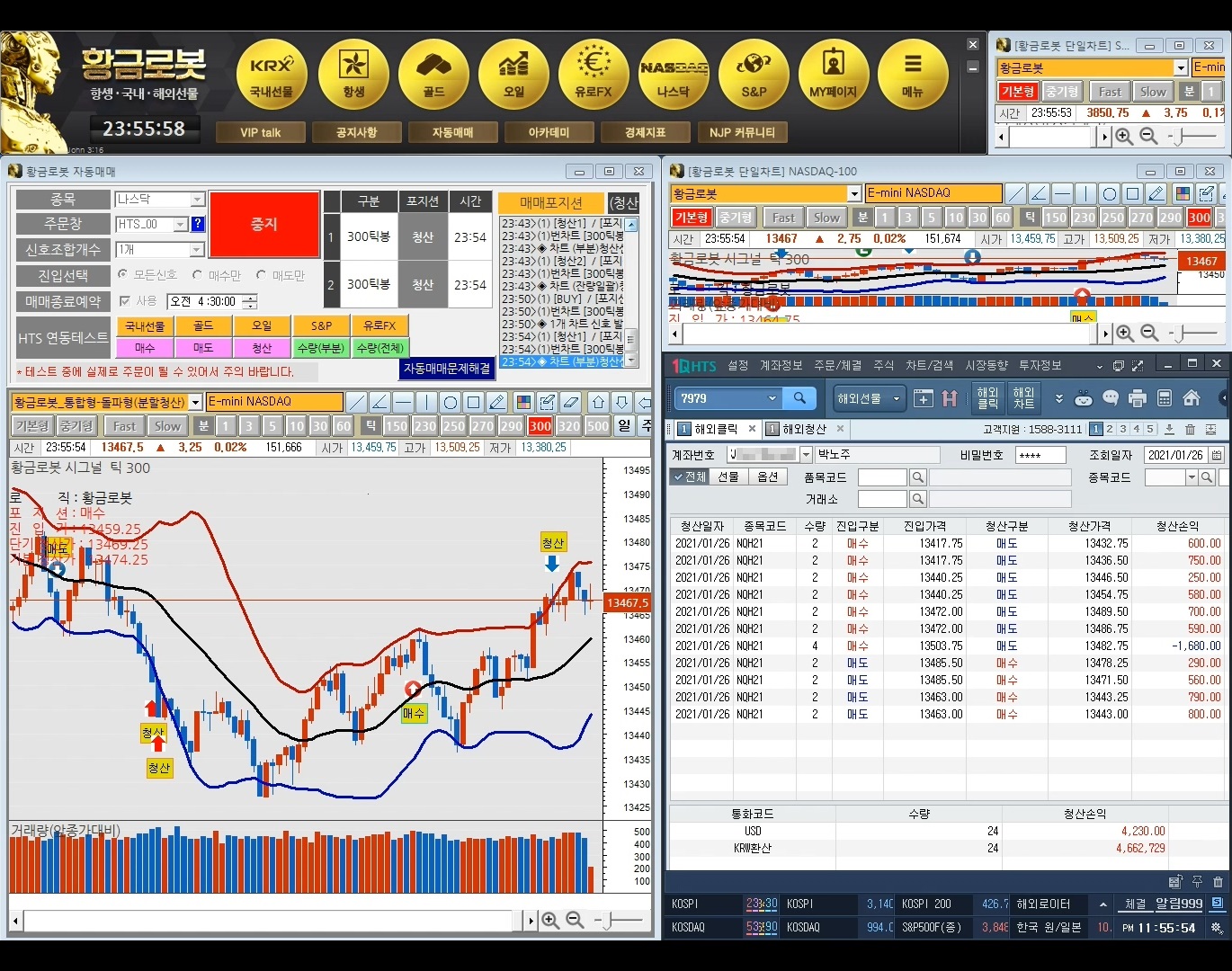Viewport: 1232px width, 971px height.
Task: Open calendar picker next to 조회일자
Action: coord(1217,455)
